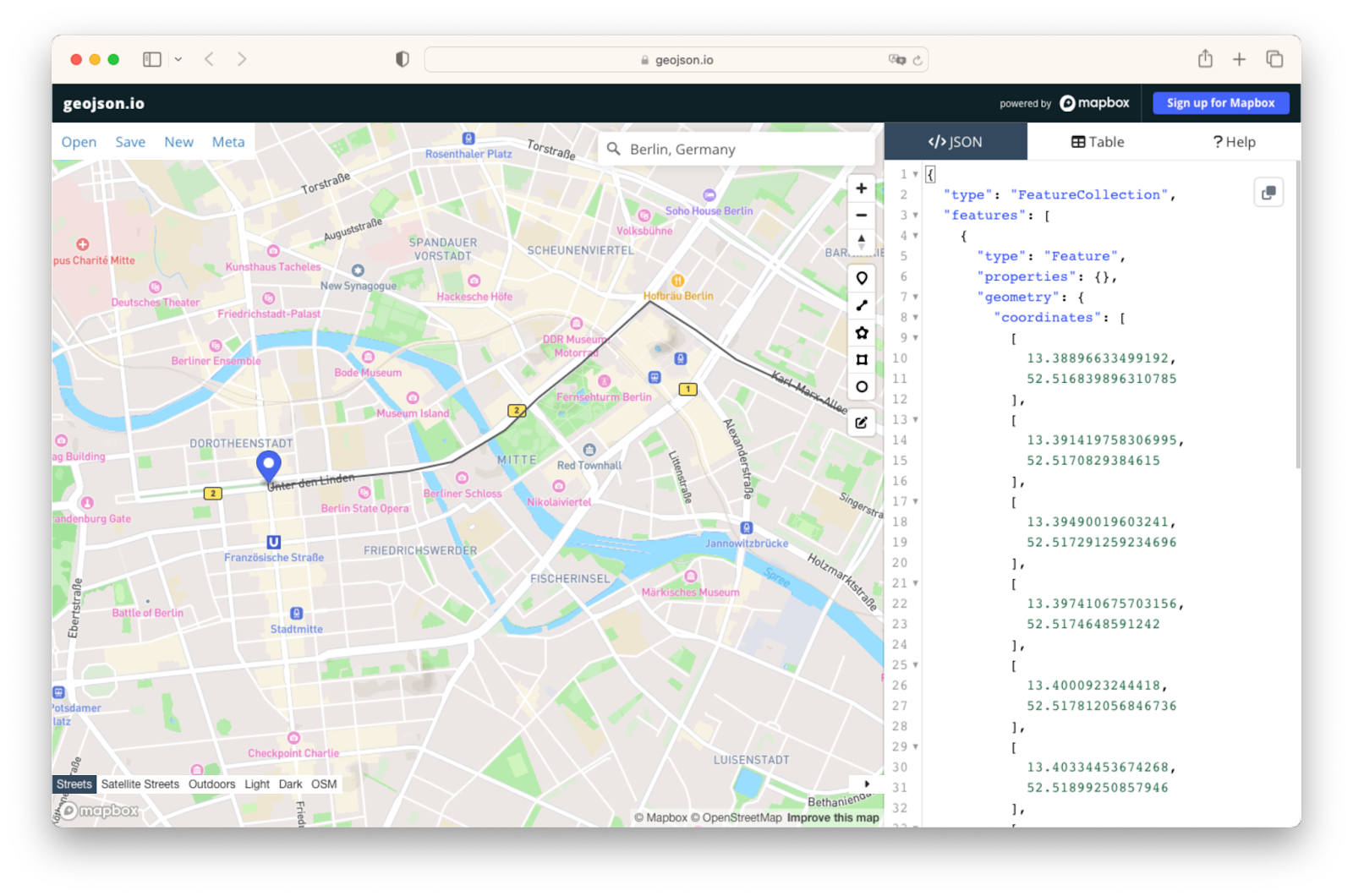
Task: Click the privacy shield icon
Action: (x=403, y=59)
